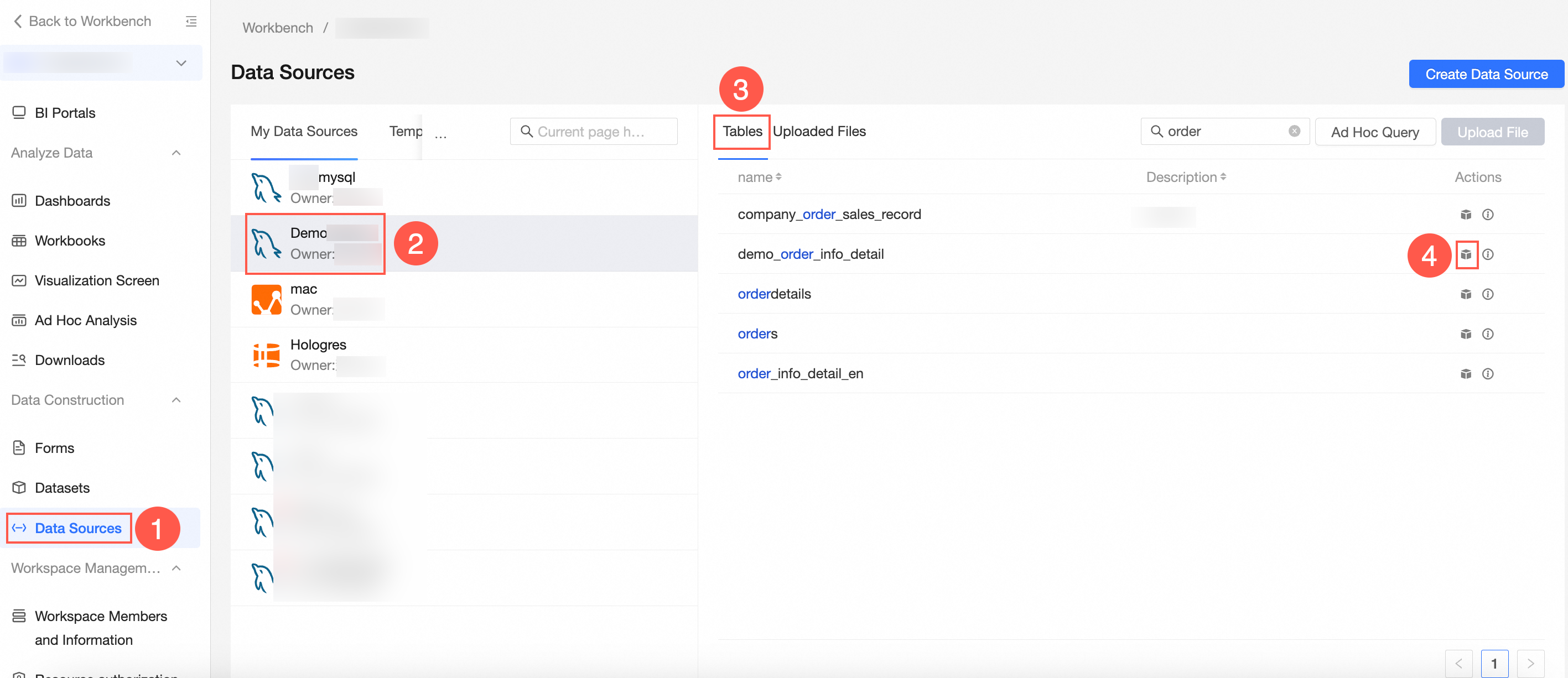Go back to Workbench
Screen dimensions: 1568x678
pos(82,22)
